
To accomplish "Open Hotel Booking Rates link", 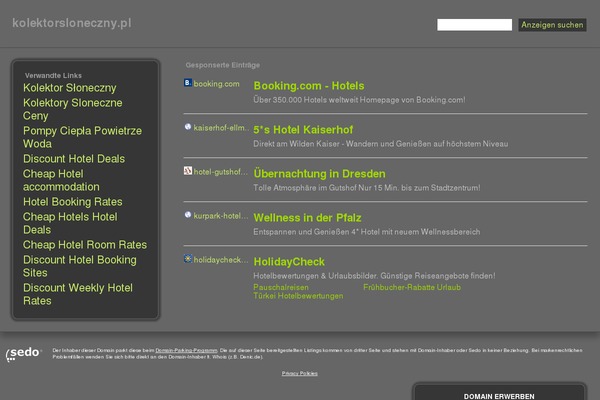I will click(x=73, y=201).
